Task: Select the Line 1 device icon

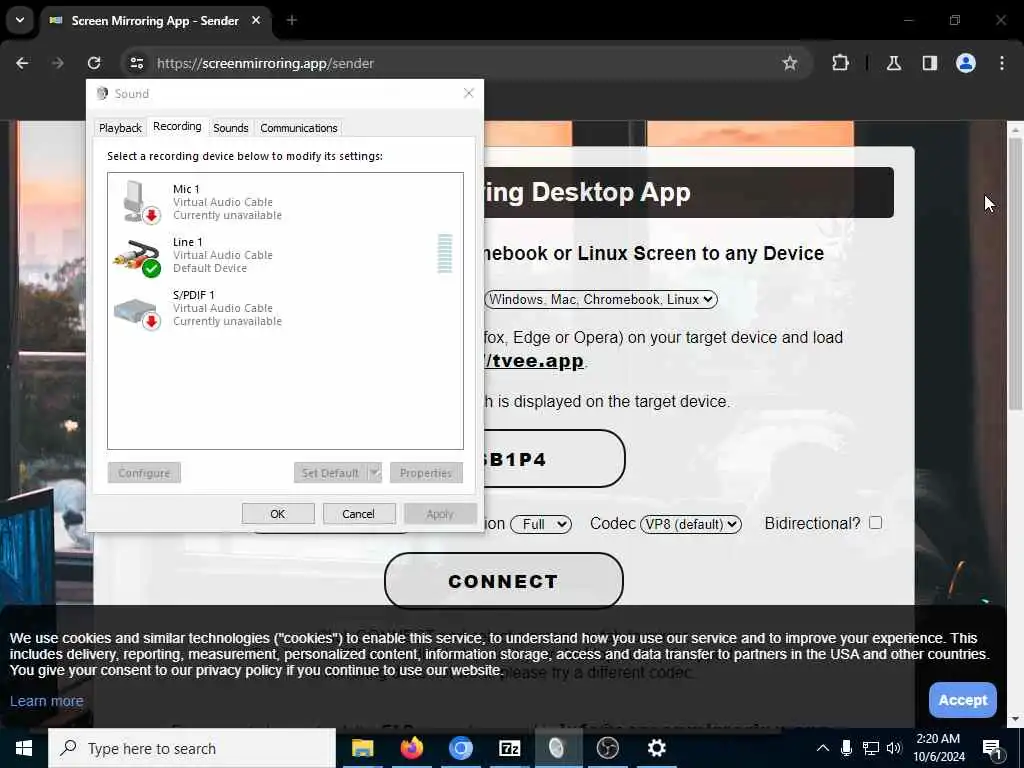Action: 137,257
